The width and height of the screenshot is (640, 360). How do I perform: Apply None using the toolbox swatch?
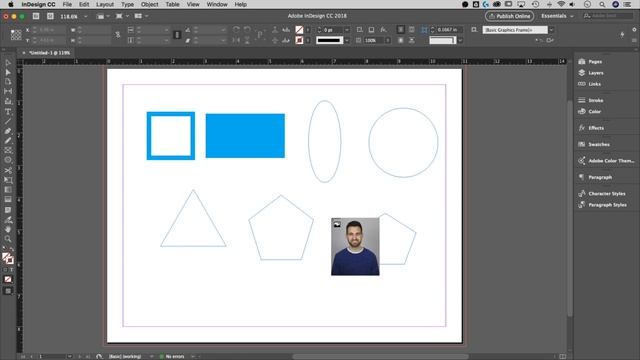point(8,280)
